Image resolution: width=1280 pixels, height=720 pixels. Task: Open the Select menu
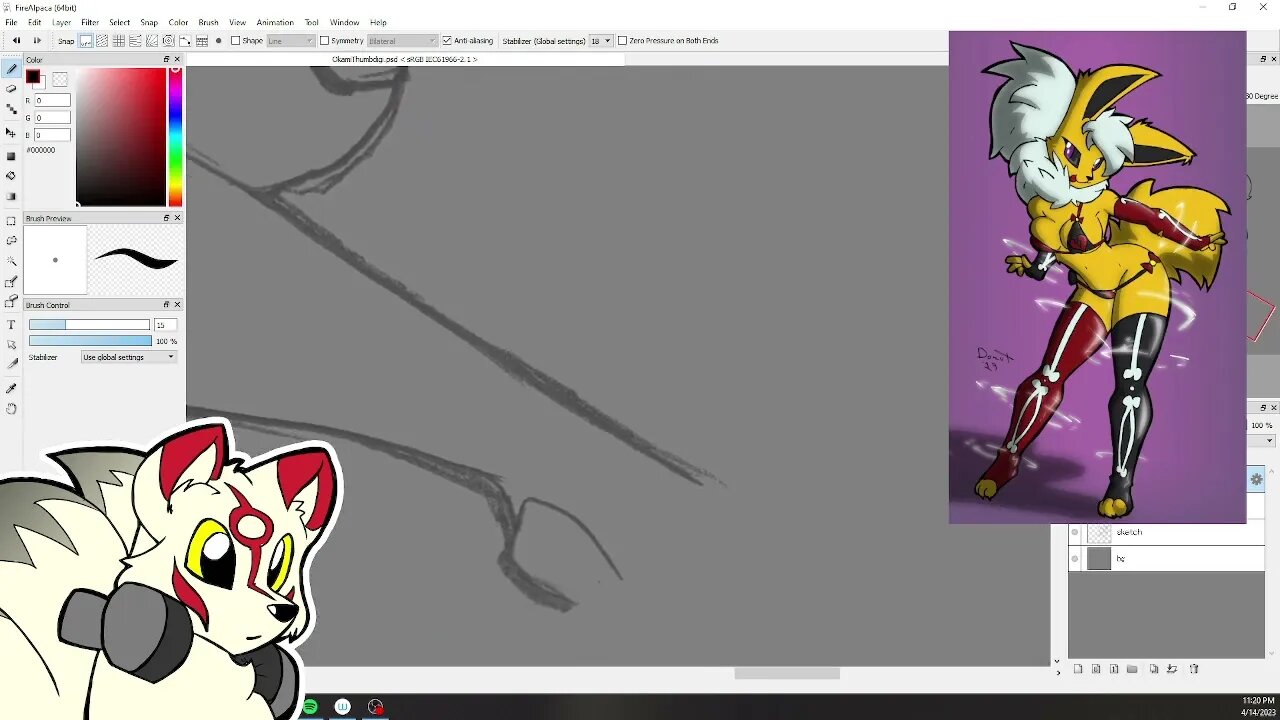[x=119, y=22]
